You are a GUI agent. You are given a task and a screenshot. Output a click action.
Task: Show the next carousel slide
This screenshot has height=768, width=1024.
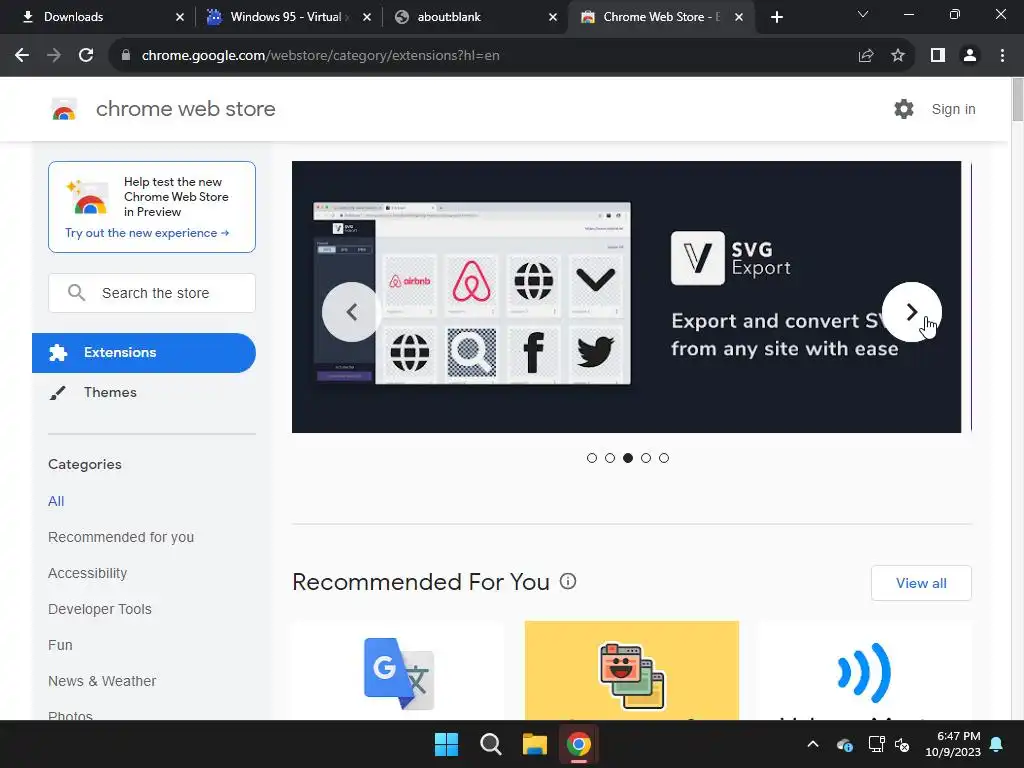click(912, 312)
